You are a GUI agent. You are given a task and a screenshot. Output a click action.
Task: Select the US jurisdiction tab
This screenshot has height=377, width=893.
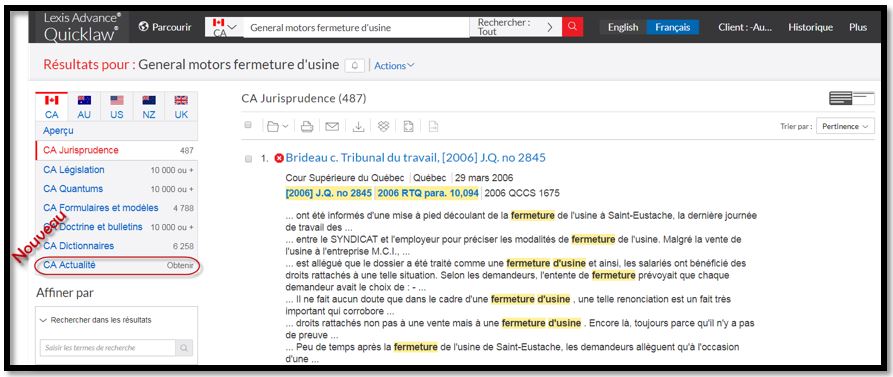point(117,106)
